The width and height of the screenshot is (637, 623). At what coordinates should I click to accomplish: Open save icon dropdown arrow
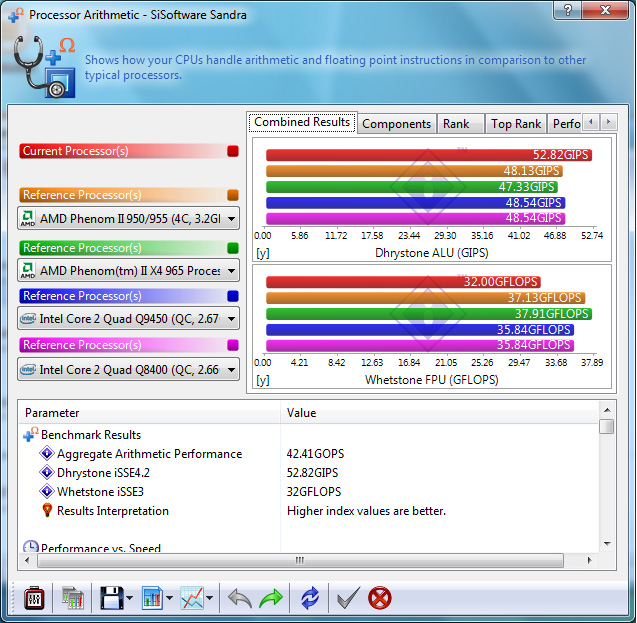[129, 598]
